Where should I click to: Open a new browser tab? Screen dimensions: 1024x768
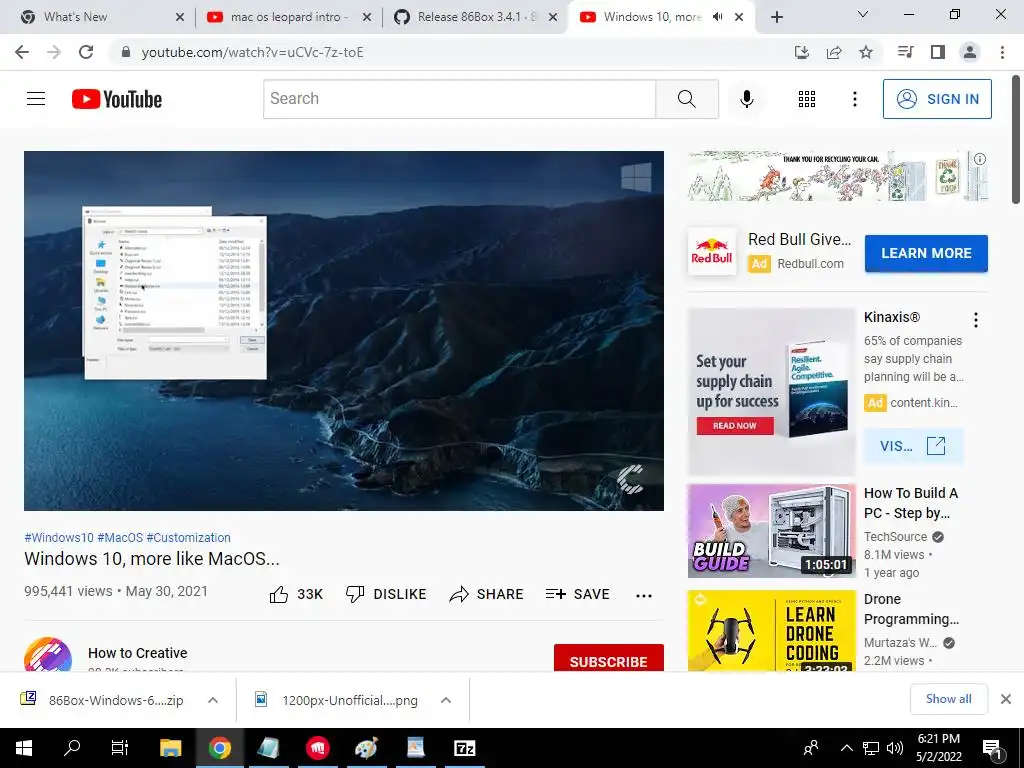pos(776,17)
